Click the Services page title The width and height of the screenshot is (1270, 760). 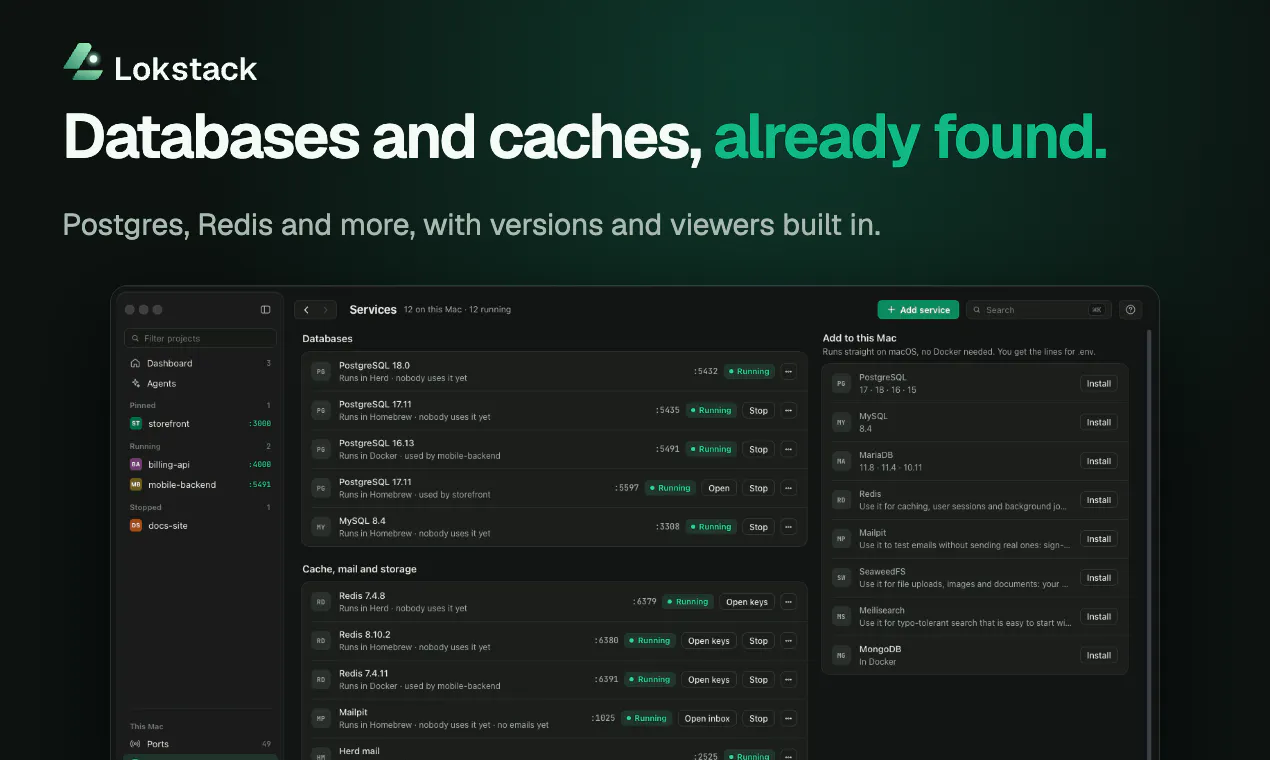click(x=373, y=310)
